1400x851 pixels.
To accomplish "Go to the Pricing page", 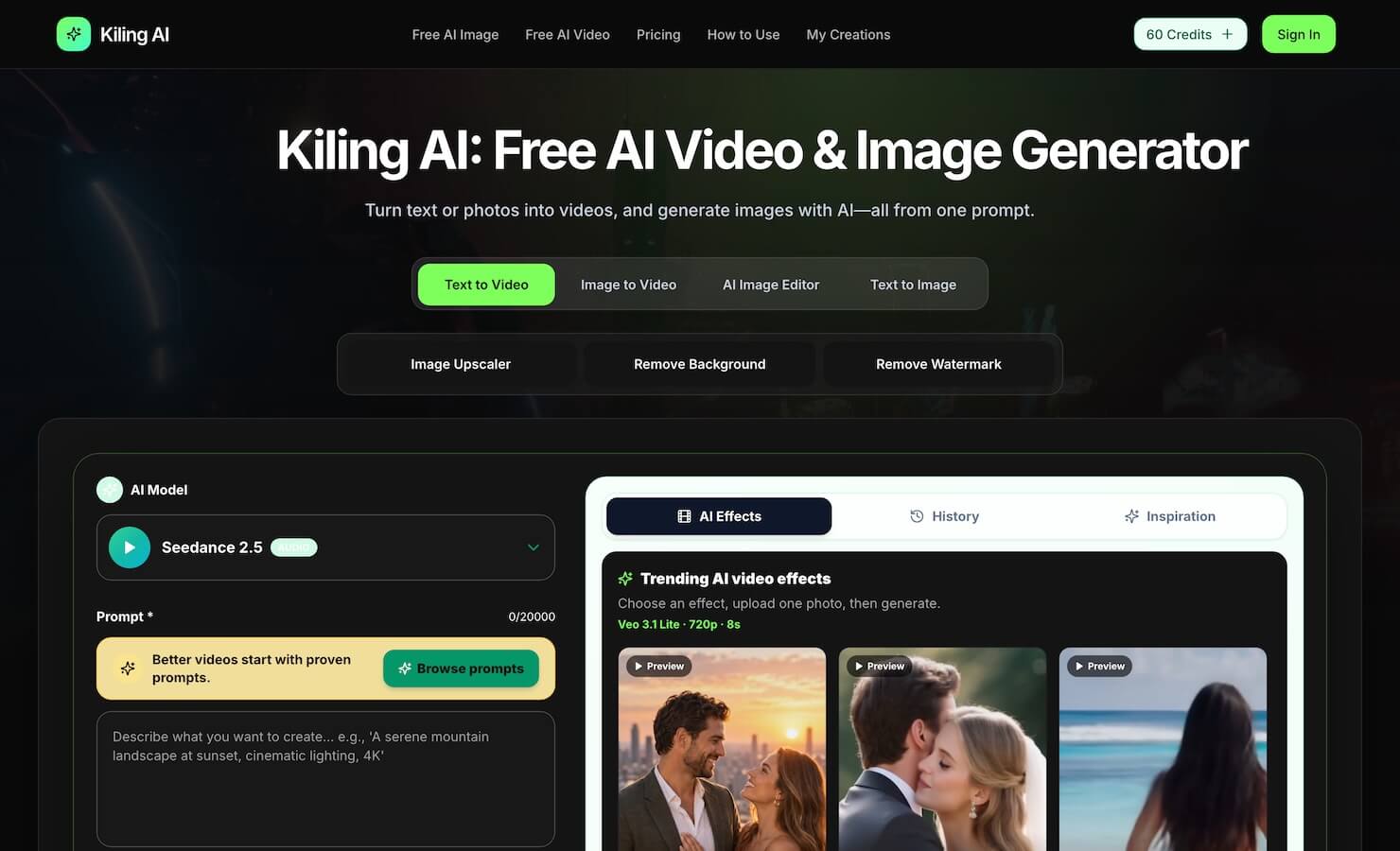I will point(658,35).
